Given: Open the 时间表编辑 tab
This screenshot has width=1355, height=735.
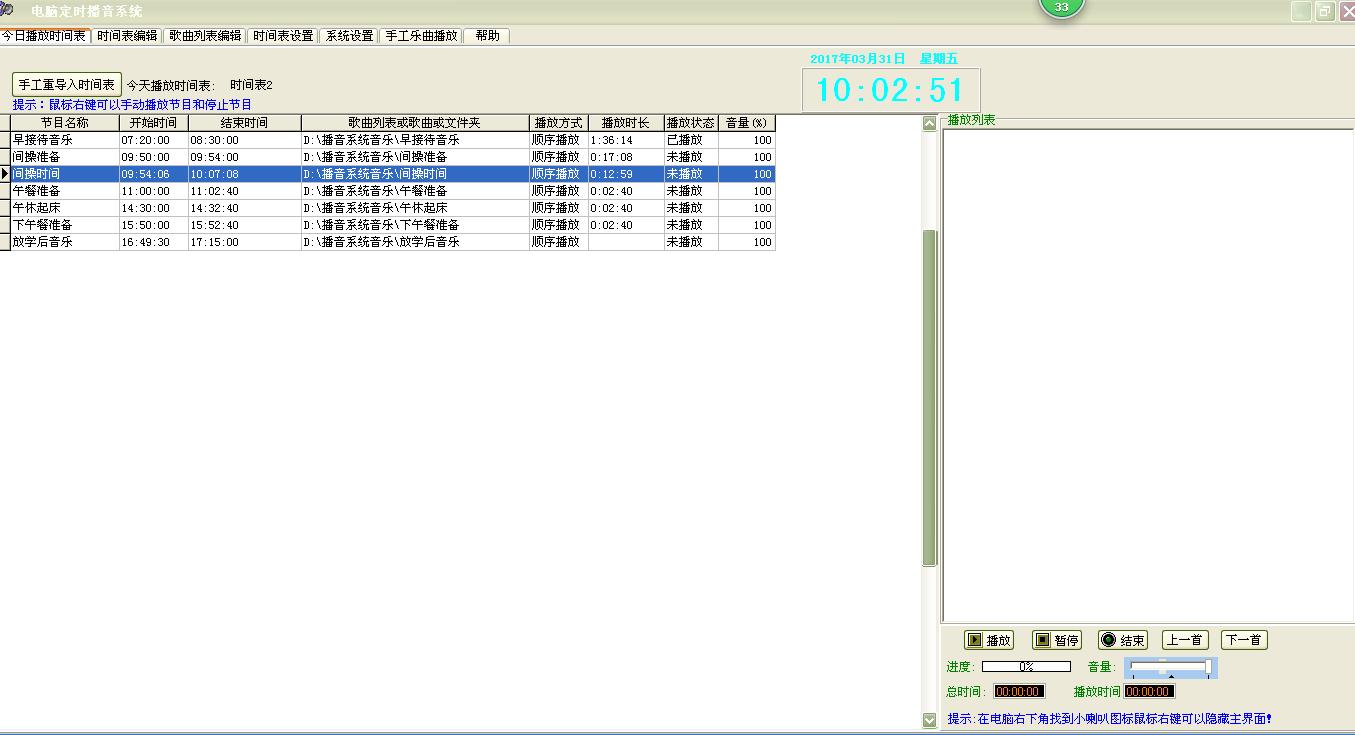Looking at the screenshot, I should pyautogui.click(x=127, y=36).
